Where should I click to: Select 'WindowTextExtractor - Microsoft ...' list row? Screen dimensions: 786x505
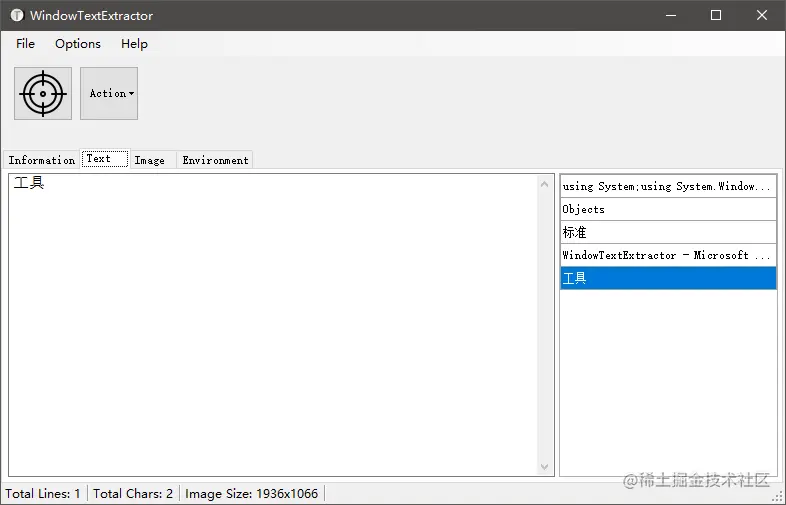(x=668, y=255)
